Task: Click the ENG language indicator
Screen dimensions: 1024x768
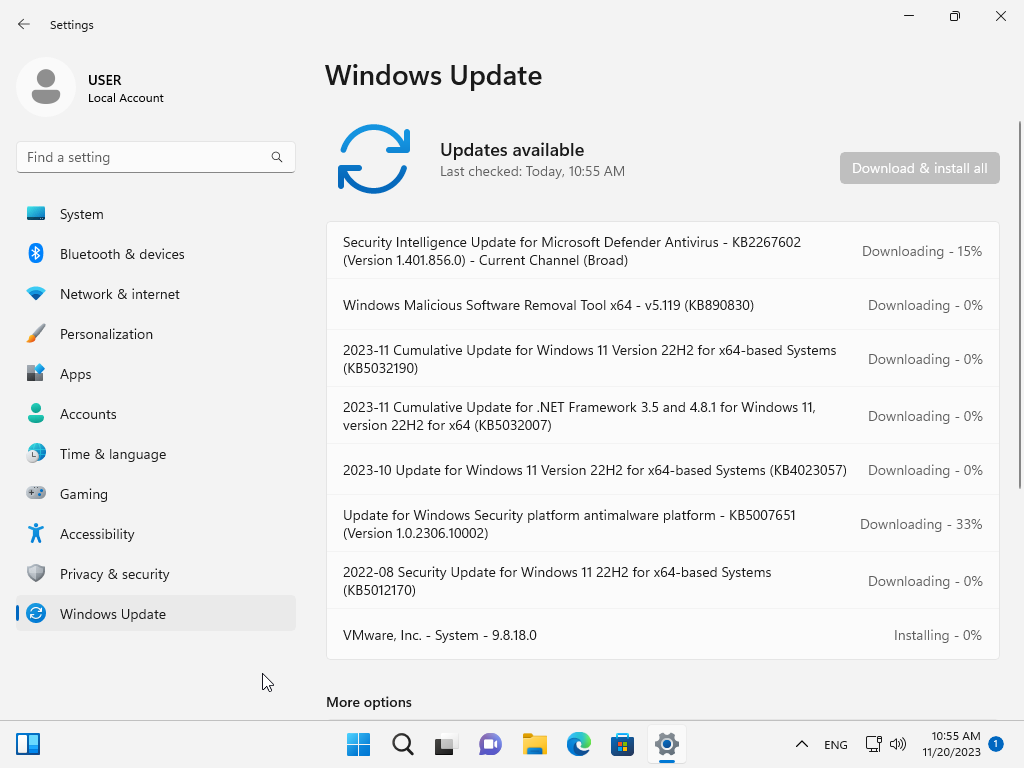Action: click(x=835, y=744)
